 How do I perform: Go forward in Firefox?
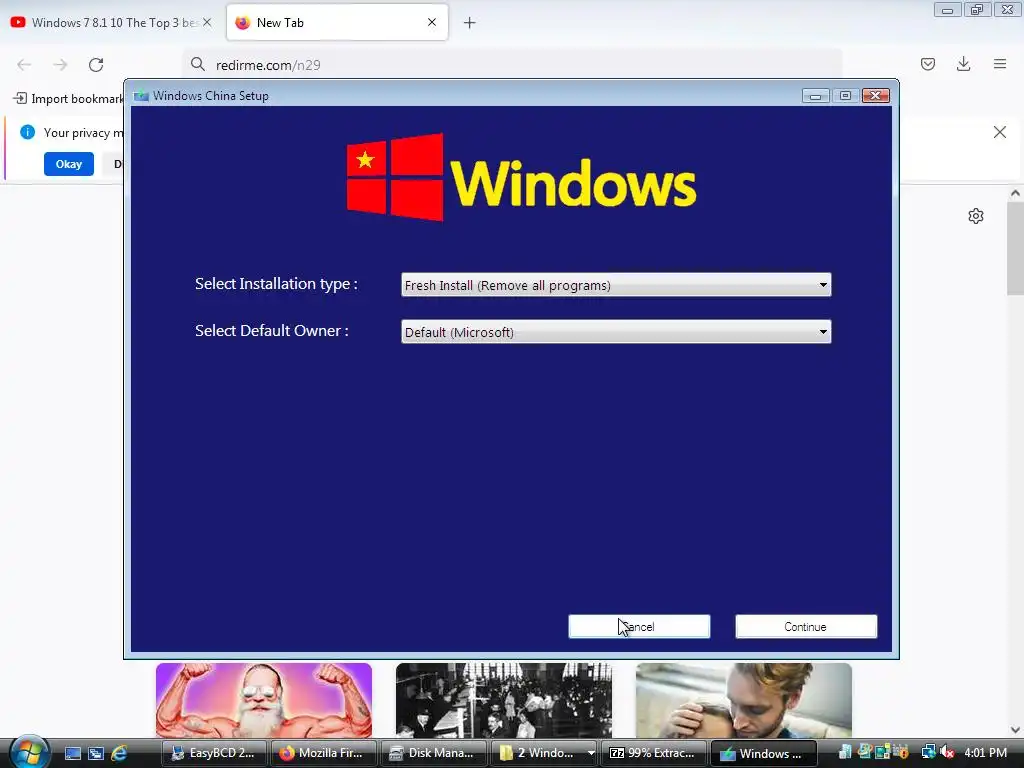60,65
